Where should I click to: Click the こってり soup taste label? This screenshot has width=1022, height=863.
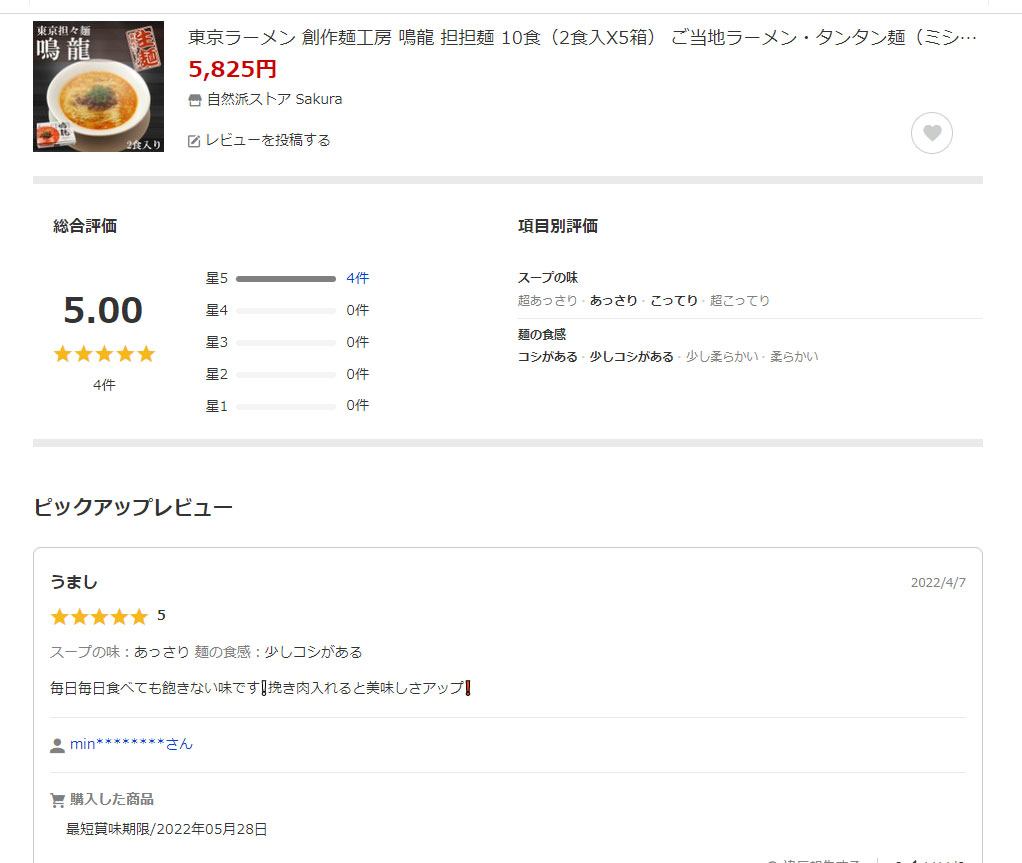(x=674, y=300)
